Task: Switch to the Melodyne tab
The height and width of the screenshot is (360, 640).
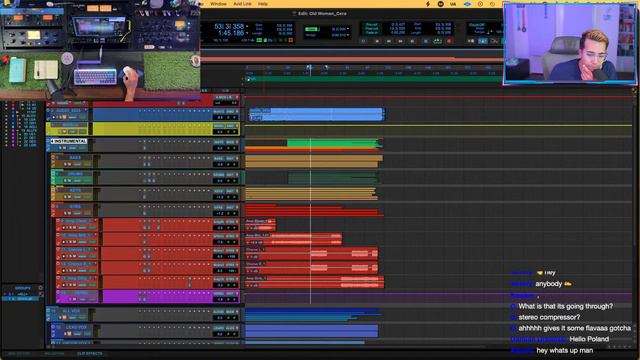Action: [x=54, y=354]
